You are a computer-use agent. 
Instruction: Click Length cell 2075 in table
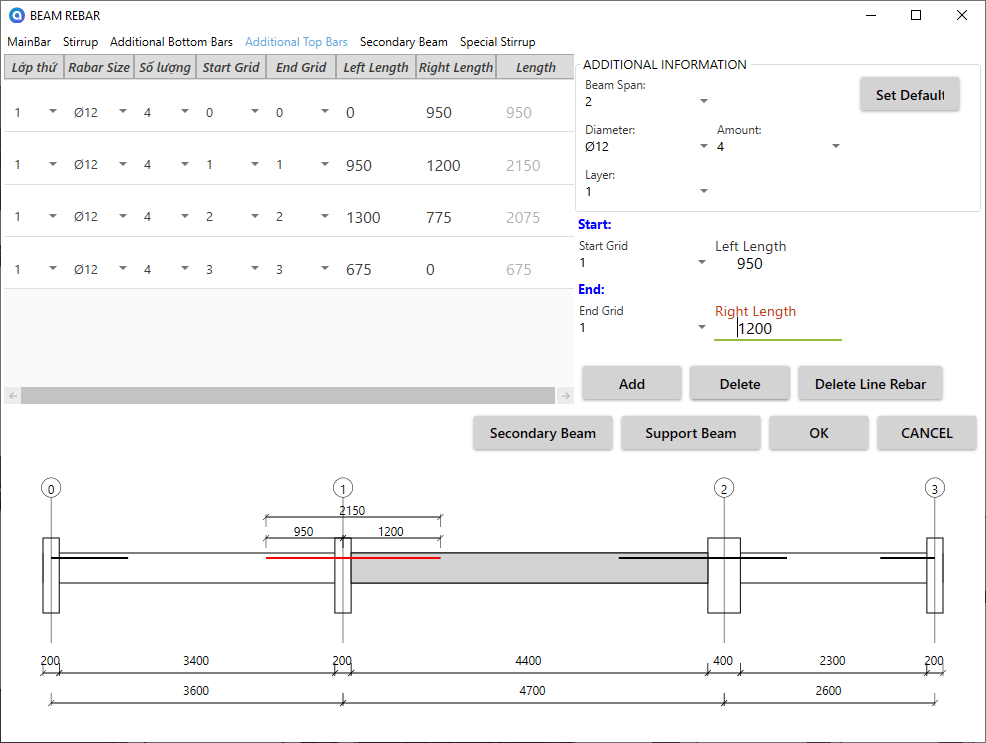(x=523, y=217)
